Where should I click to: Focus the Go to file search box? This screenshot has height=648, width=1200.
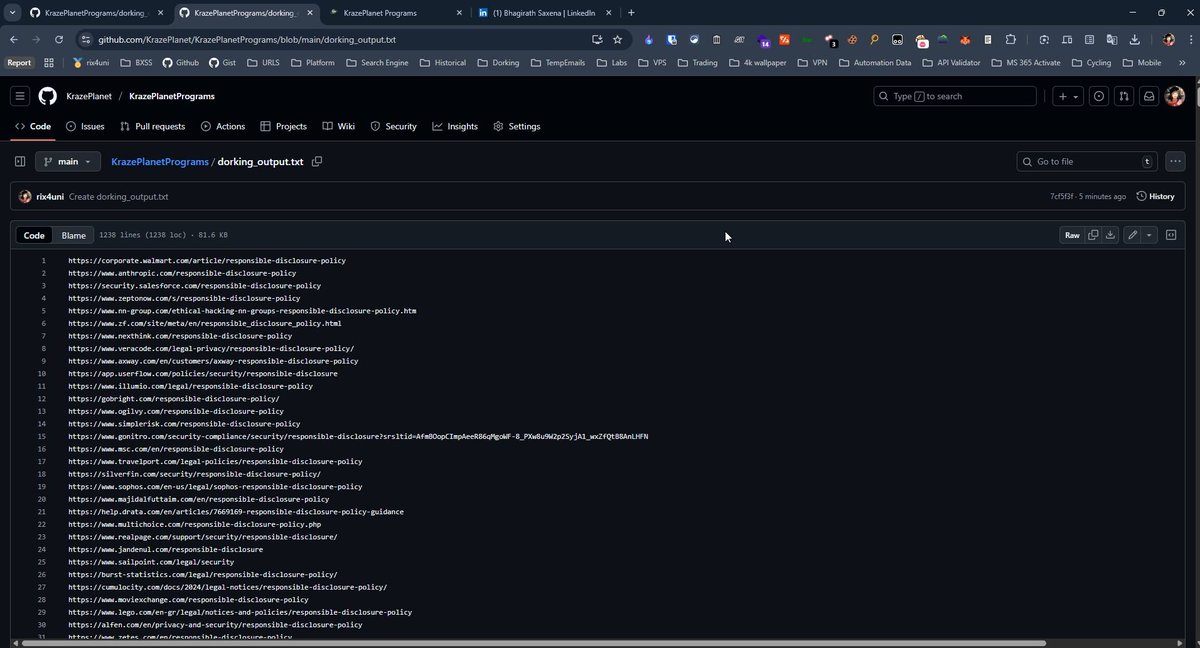(x=1086, y=161)
